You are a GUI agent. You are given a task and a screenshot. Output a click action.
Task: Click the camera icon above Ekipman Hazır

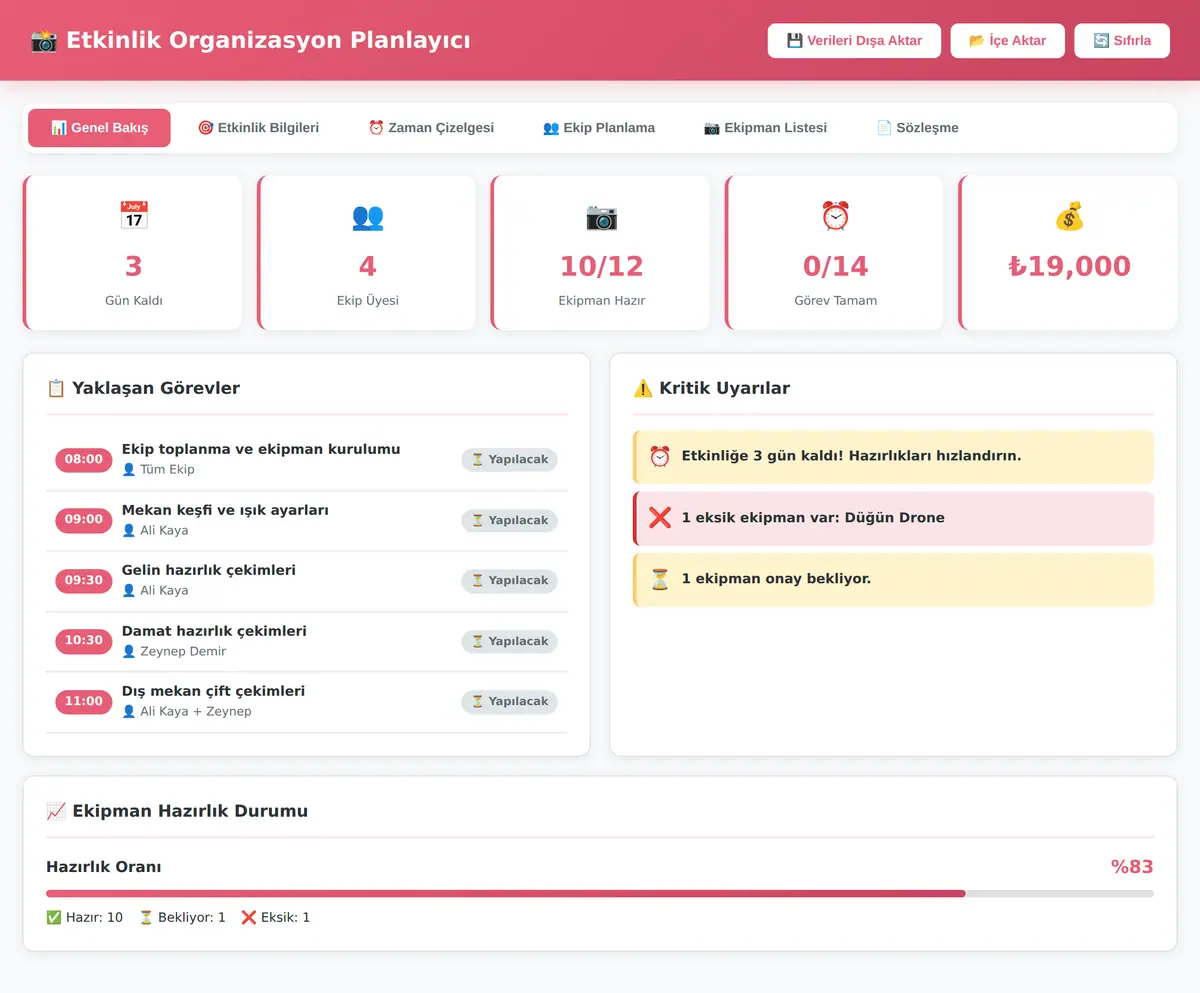tap(601, 216)
